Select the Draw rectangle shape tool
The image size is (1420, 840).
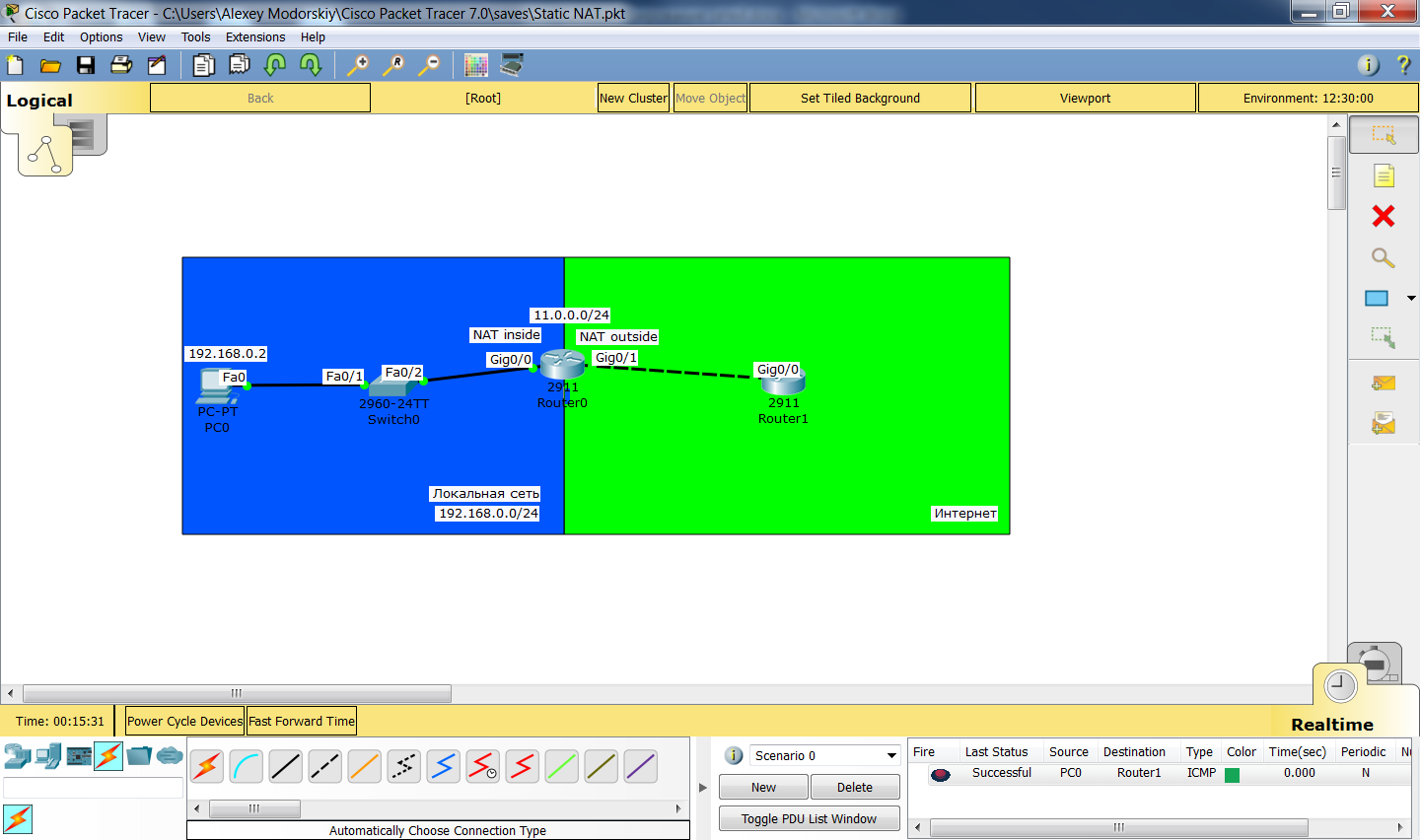1377,298
